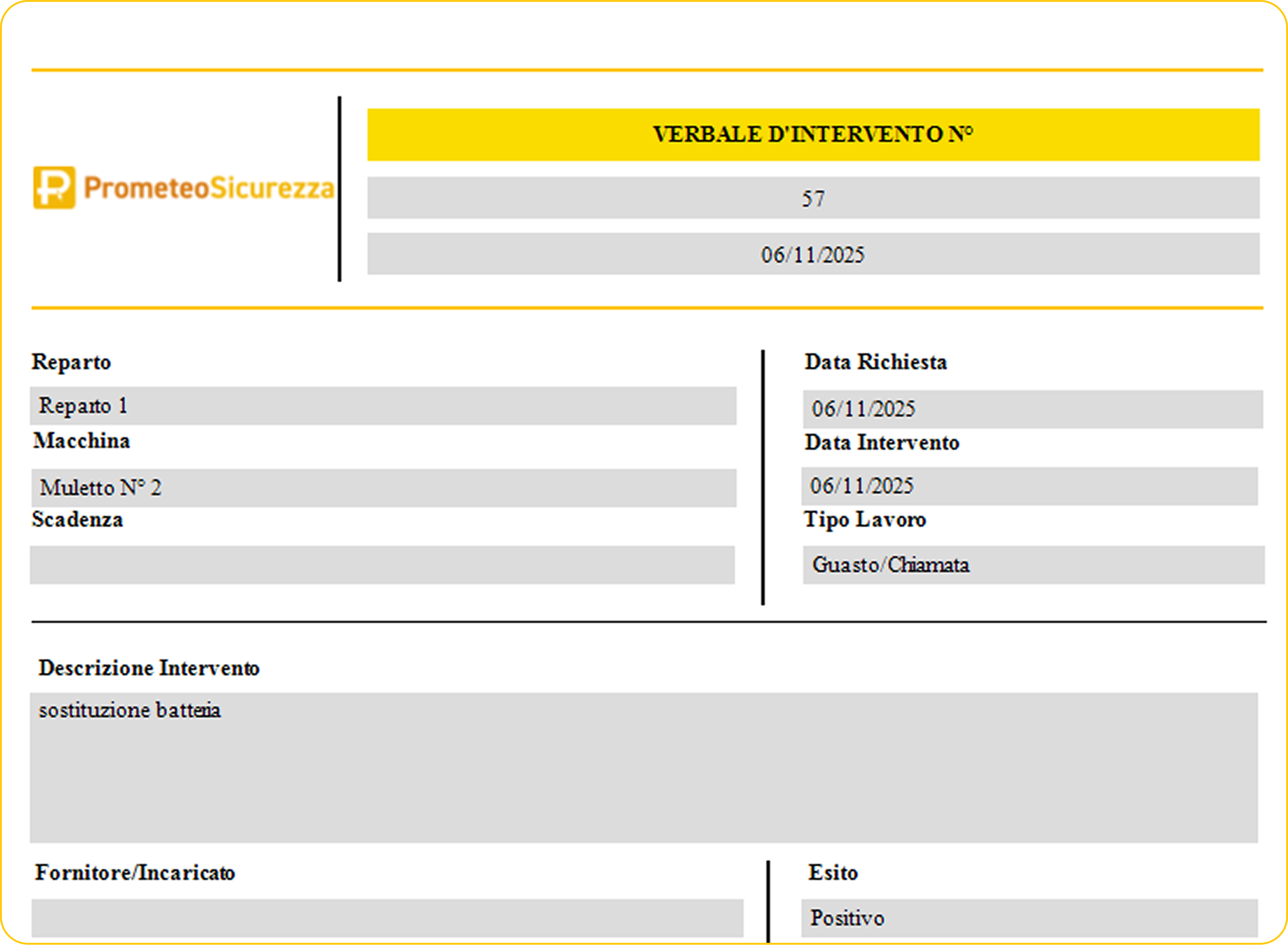Click the Data Richiesta label

coord(875,362)
